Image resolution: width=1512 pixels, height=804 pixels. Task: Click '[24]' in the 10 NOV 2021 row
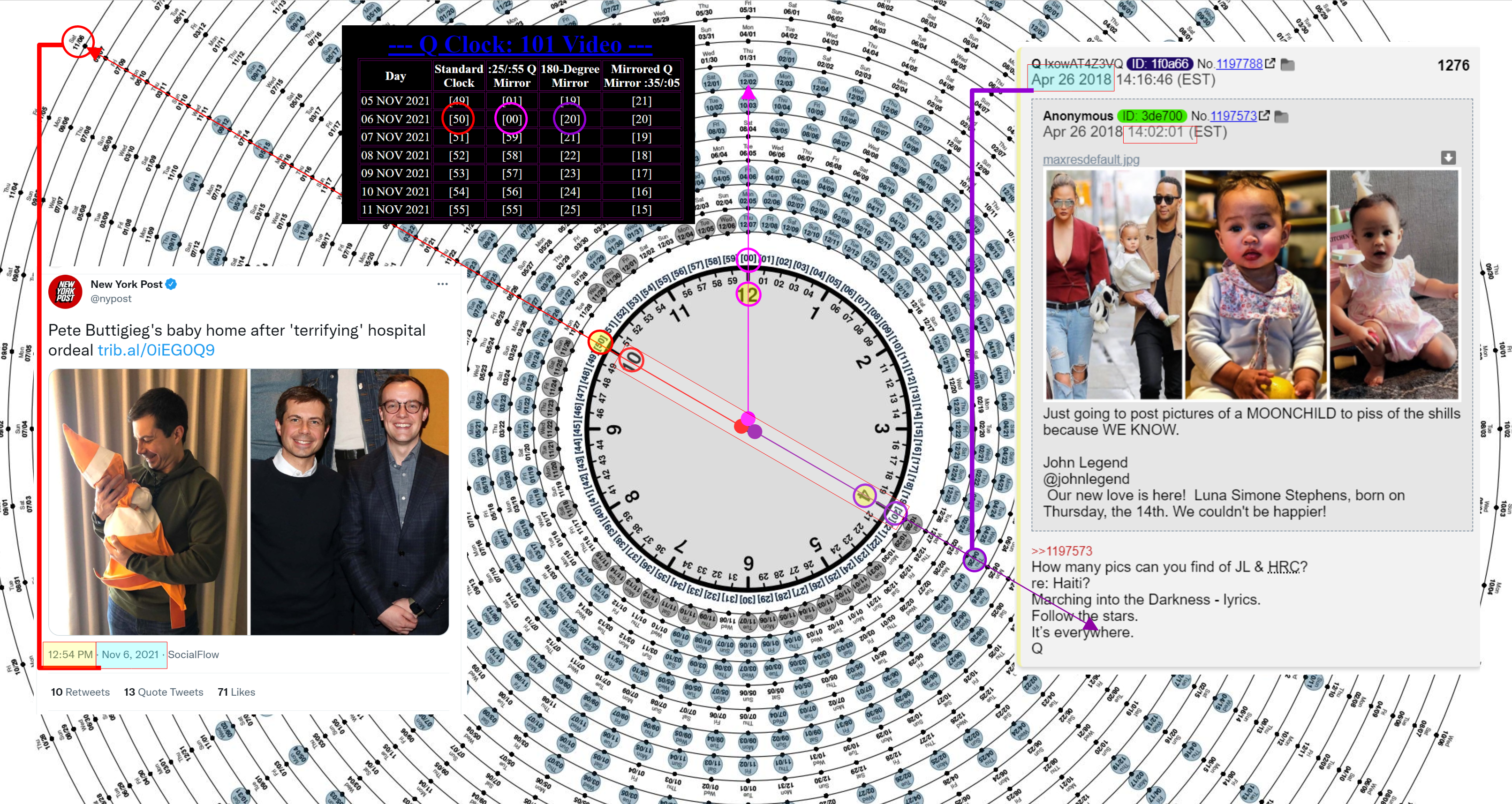click(x=570, y=191)
